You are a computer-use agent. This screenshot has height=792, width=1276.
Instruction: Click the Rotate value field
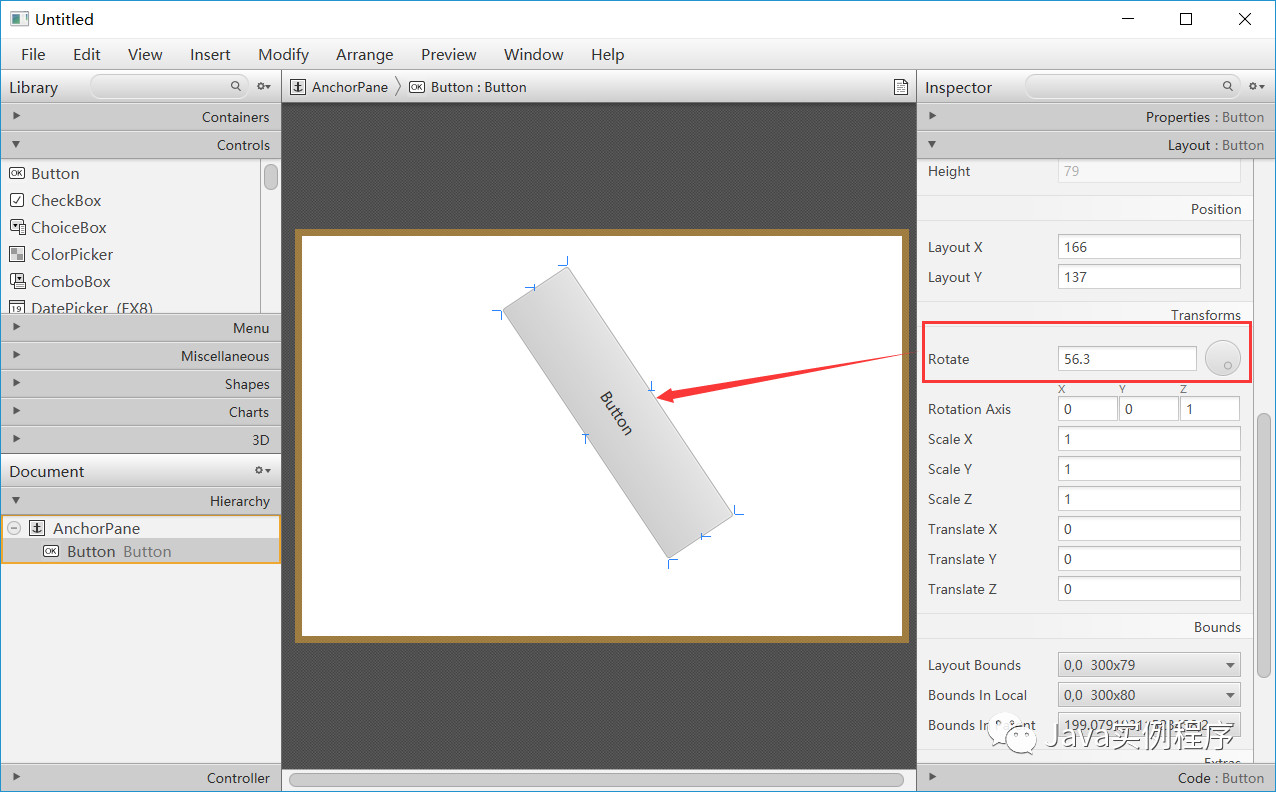coord(1127,359)
